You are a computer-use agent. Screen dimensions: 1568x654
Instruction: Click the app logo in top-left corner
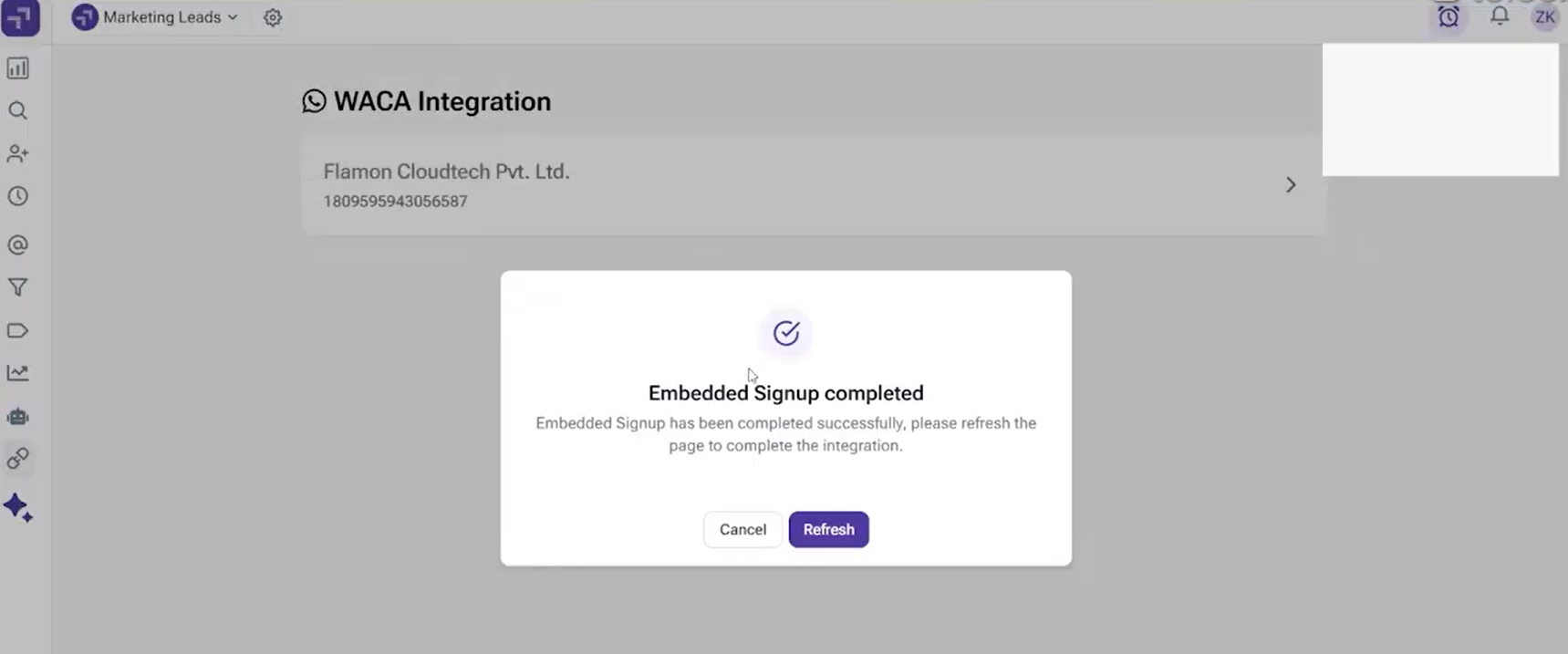point(20,17)
